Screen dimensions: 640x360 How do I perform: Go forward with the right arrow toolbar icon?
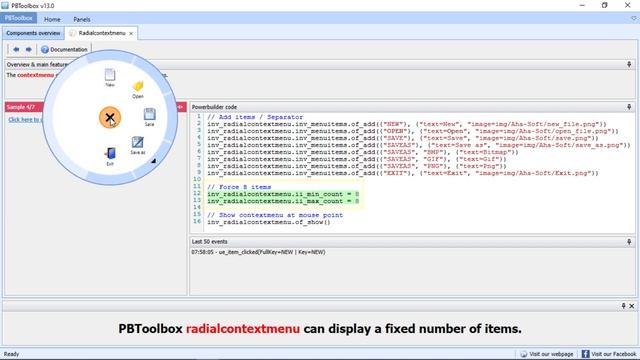(x=29, y=49)
